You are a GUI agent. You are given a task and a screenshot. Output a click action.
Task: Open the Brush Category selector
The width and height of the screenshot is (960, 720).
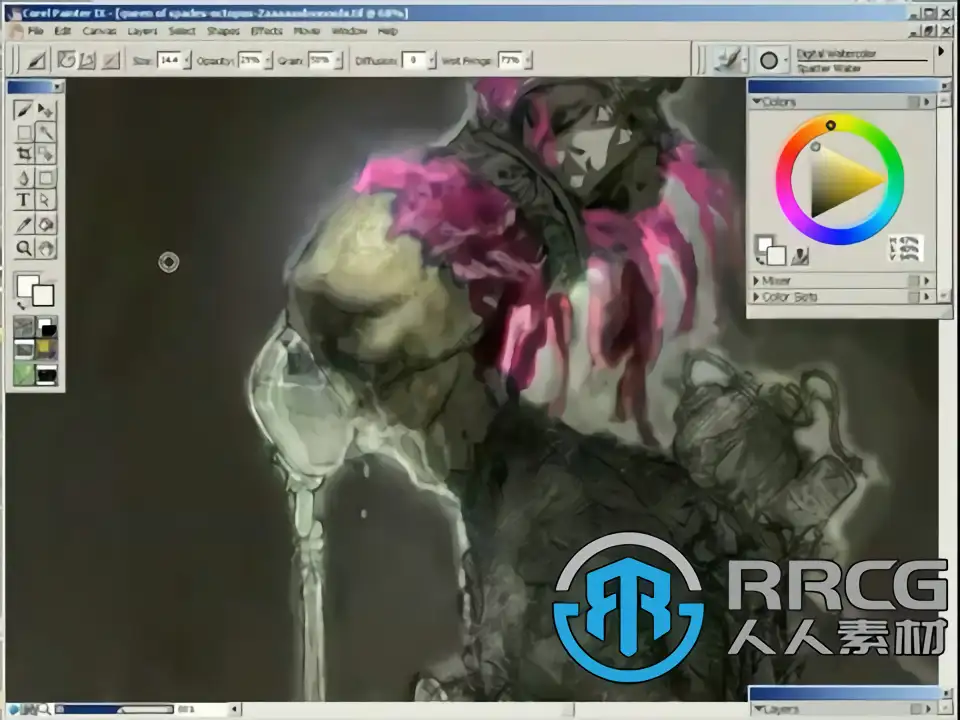730,60
